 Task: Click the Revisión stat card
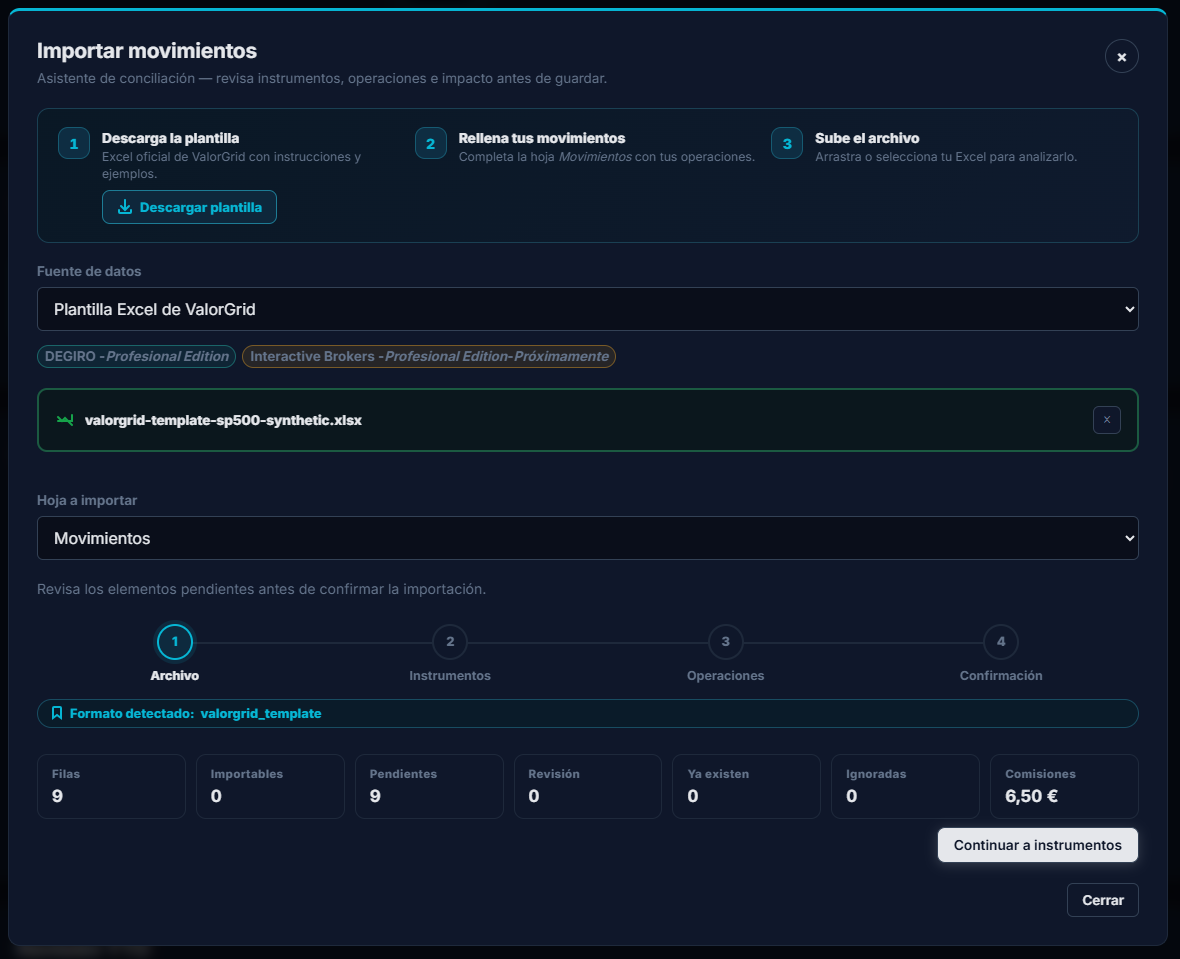(x=588, y=787)
